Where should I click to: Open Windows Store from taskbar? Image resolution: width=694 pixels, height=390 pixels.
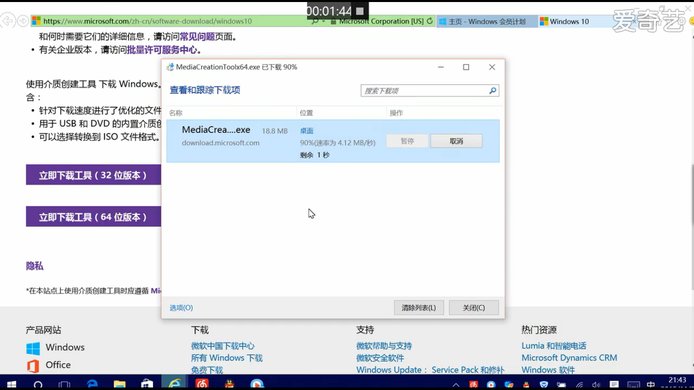pos(147,383)
